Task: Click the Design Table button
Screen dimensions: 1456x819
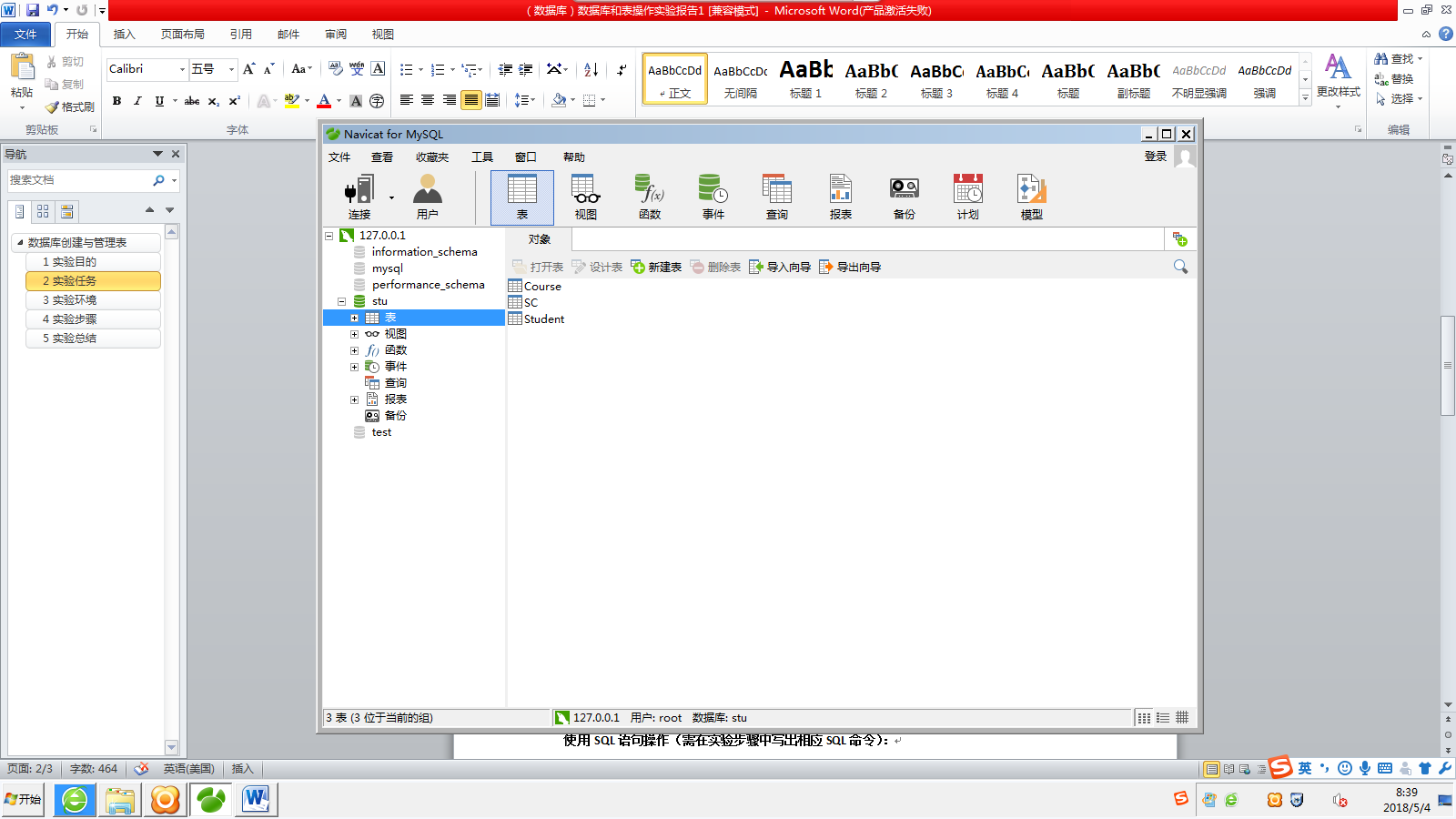Action: pyautogui.click(x=597, y=267)
